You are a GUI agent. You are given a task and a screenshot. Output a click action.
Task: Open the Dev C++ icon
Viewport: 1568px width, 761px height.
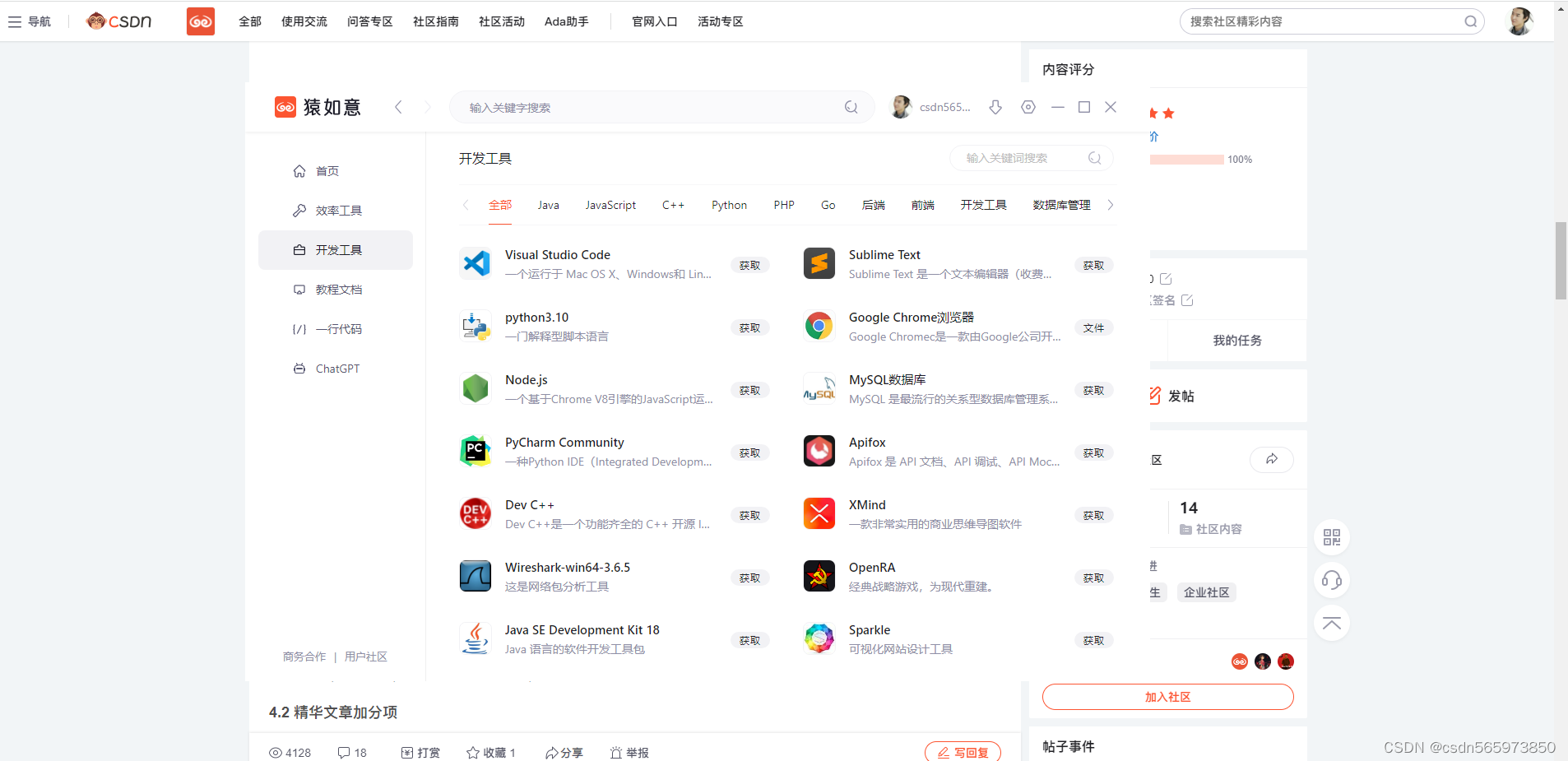pos(476,513)
